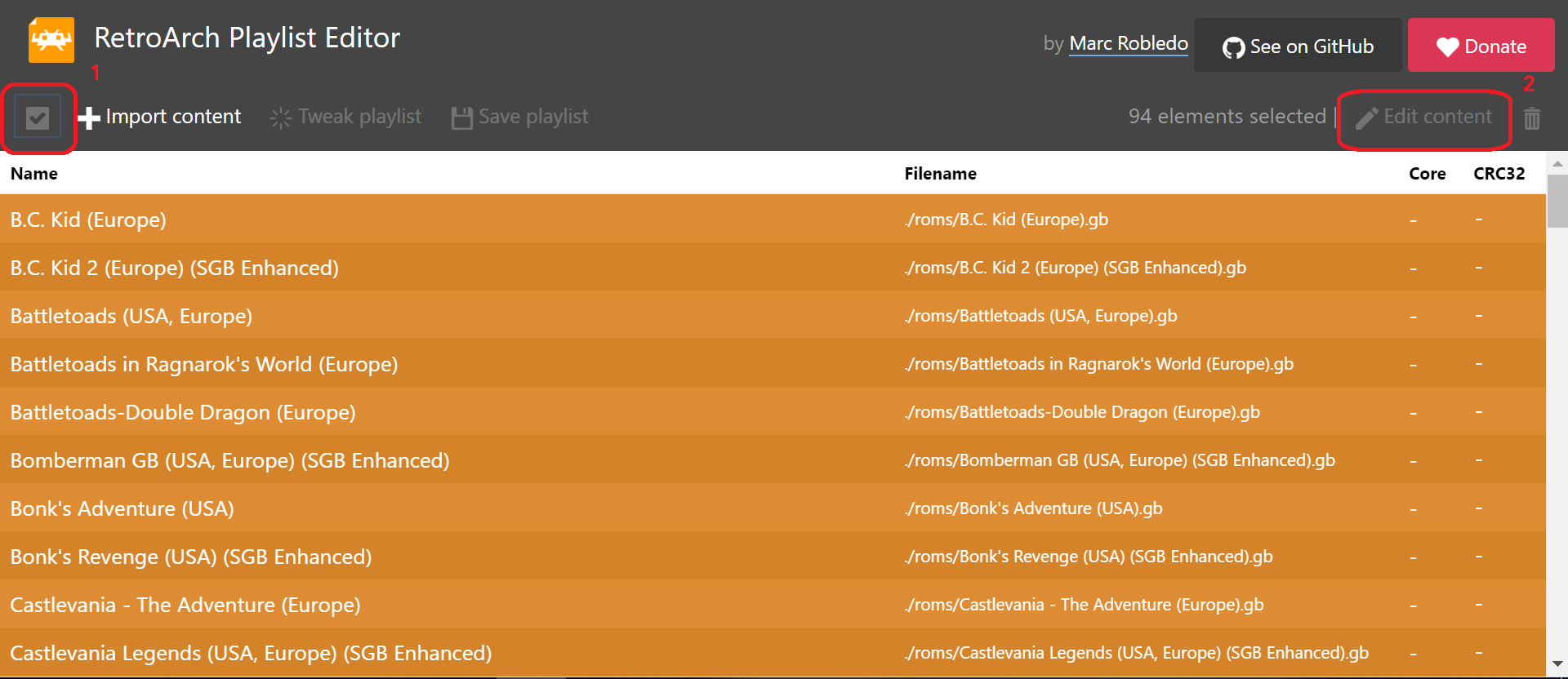Click the floppy disk save icon
The width and height of the screenshot is (1568, 679).
point(462,118)
